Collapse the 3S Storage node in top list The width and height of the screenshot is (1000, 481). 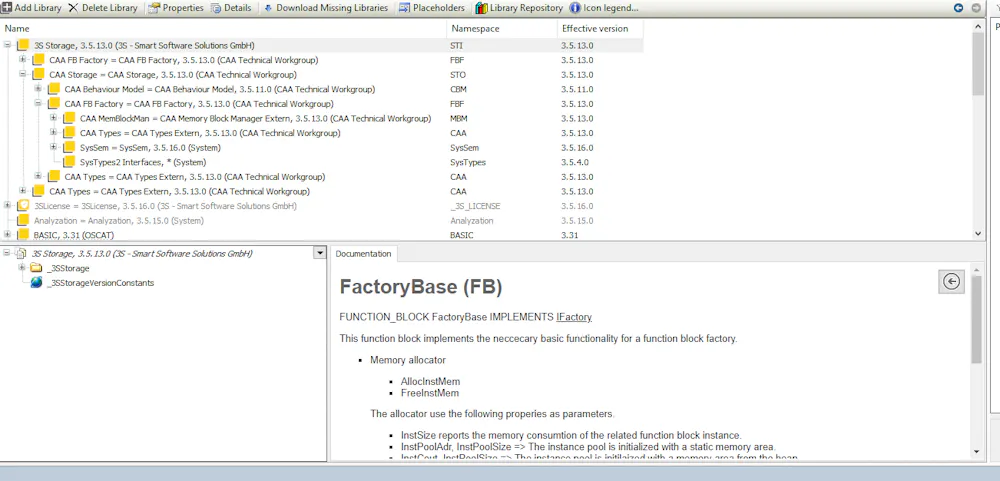click(x=7, y=45)
